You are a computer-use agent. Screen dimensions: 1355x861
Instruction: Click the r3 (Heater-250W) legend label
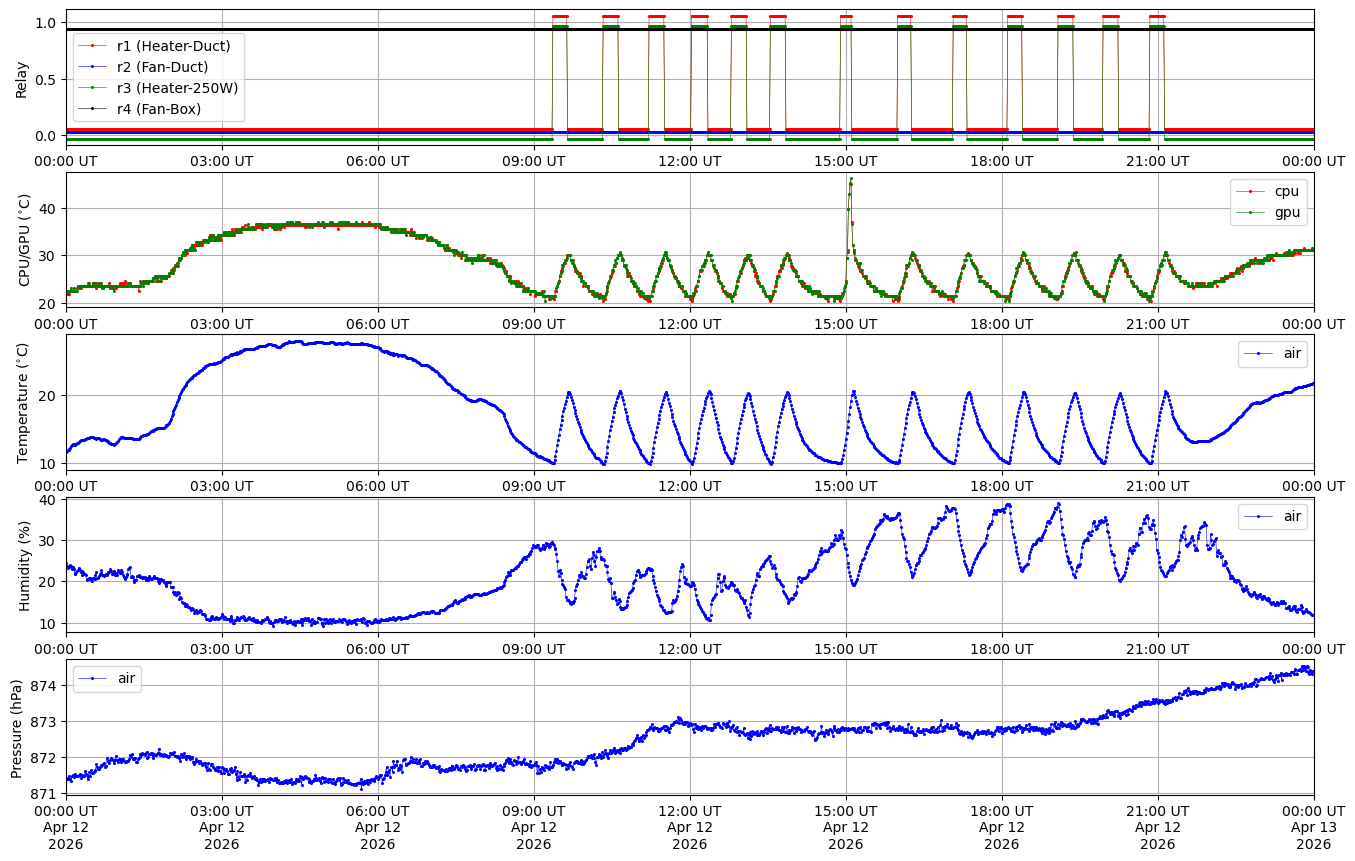[x=177, y=88]
